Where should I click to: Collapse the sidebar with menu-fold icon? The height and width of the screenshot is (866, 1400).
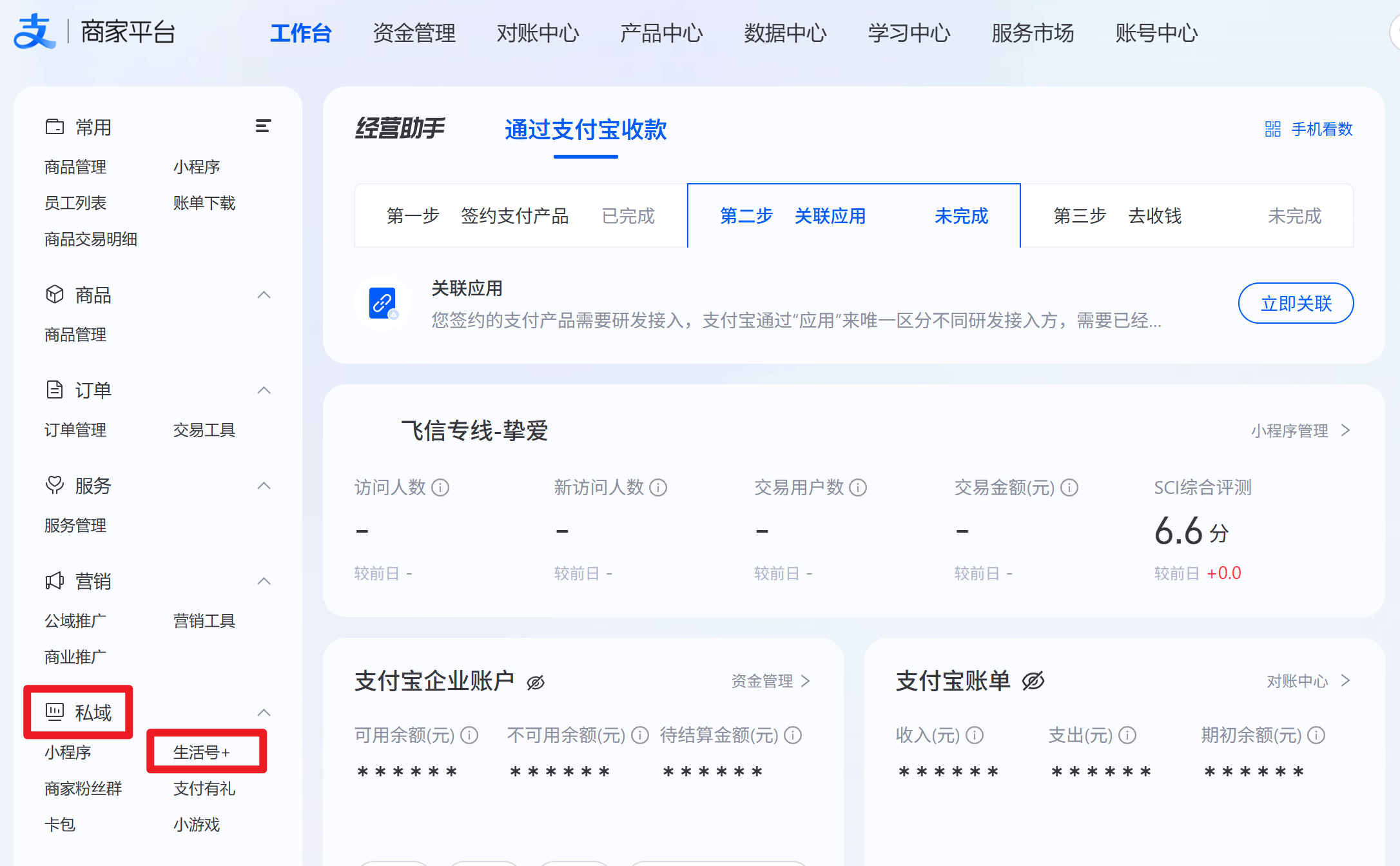click(x=263, y=126)
